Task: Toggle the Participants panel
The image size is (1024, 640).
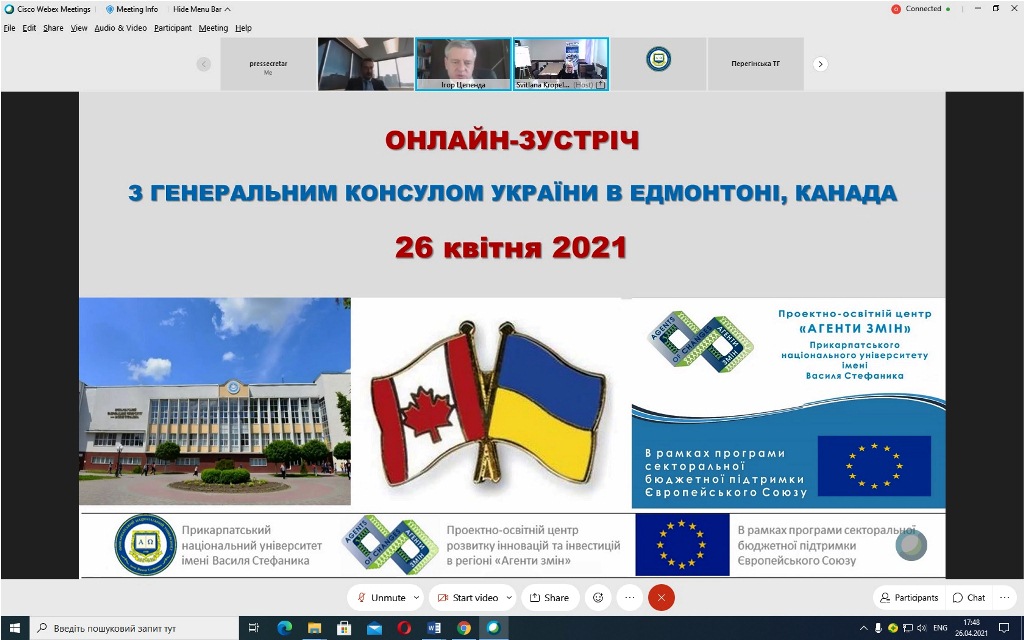Action: [x=909, y=597]
